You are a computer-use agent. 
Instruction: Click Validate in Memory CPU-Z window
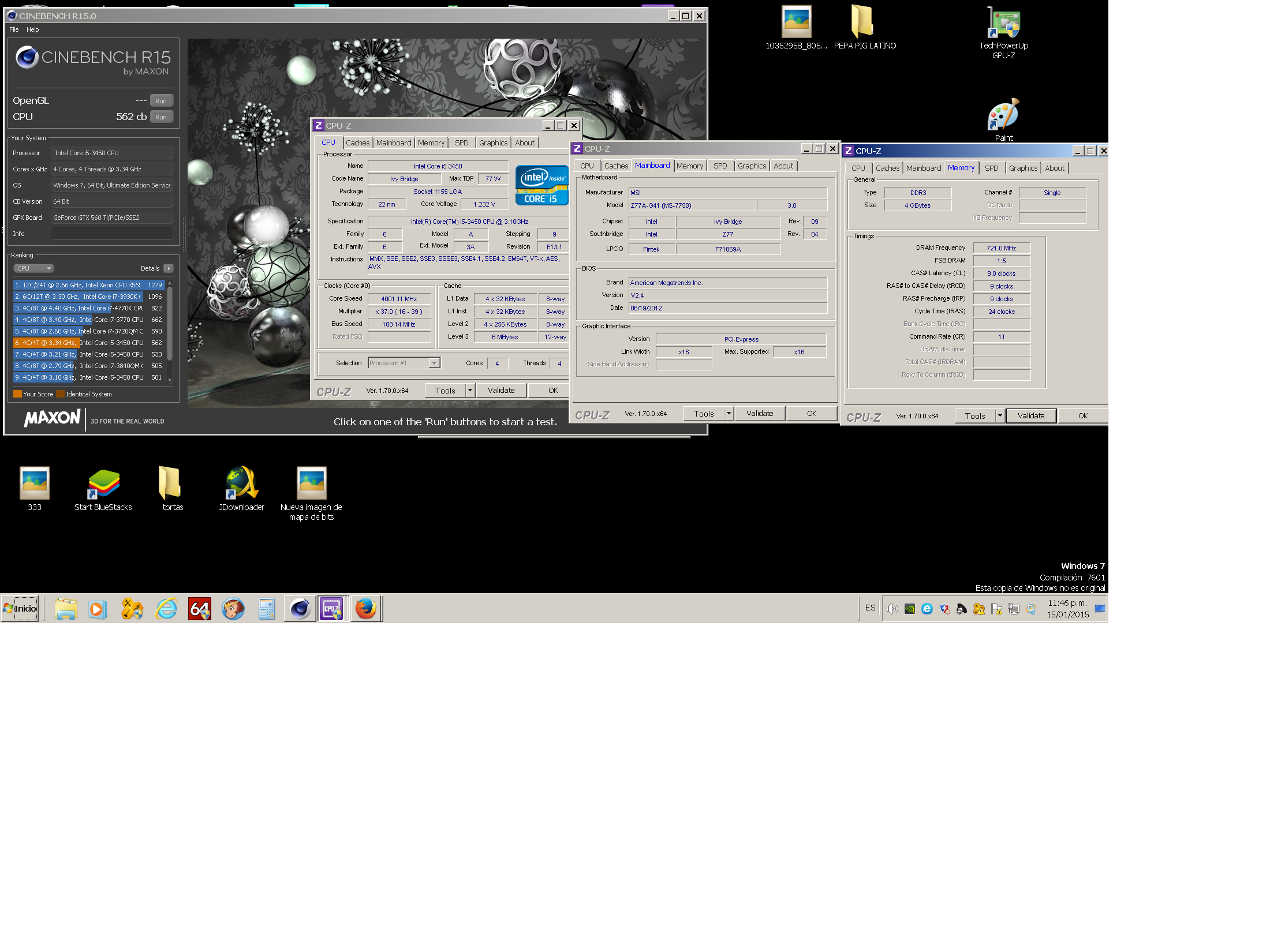pyautogui.click(x=1031, y=416)
